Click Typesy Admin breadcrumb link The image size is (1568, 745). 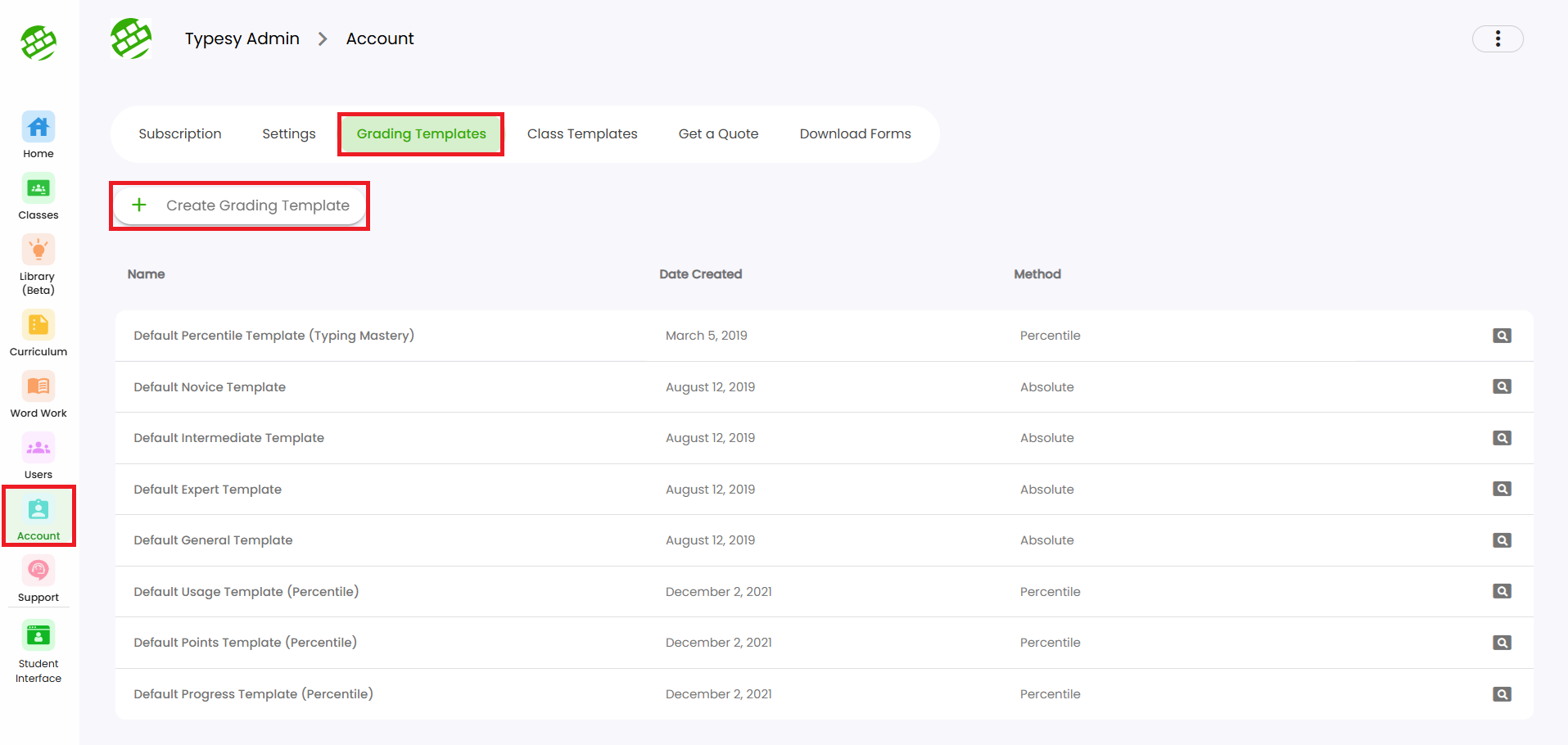(242, 38)
